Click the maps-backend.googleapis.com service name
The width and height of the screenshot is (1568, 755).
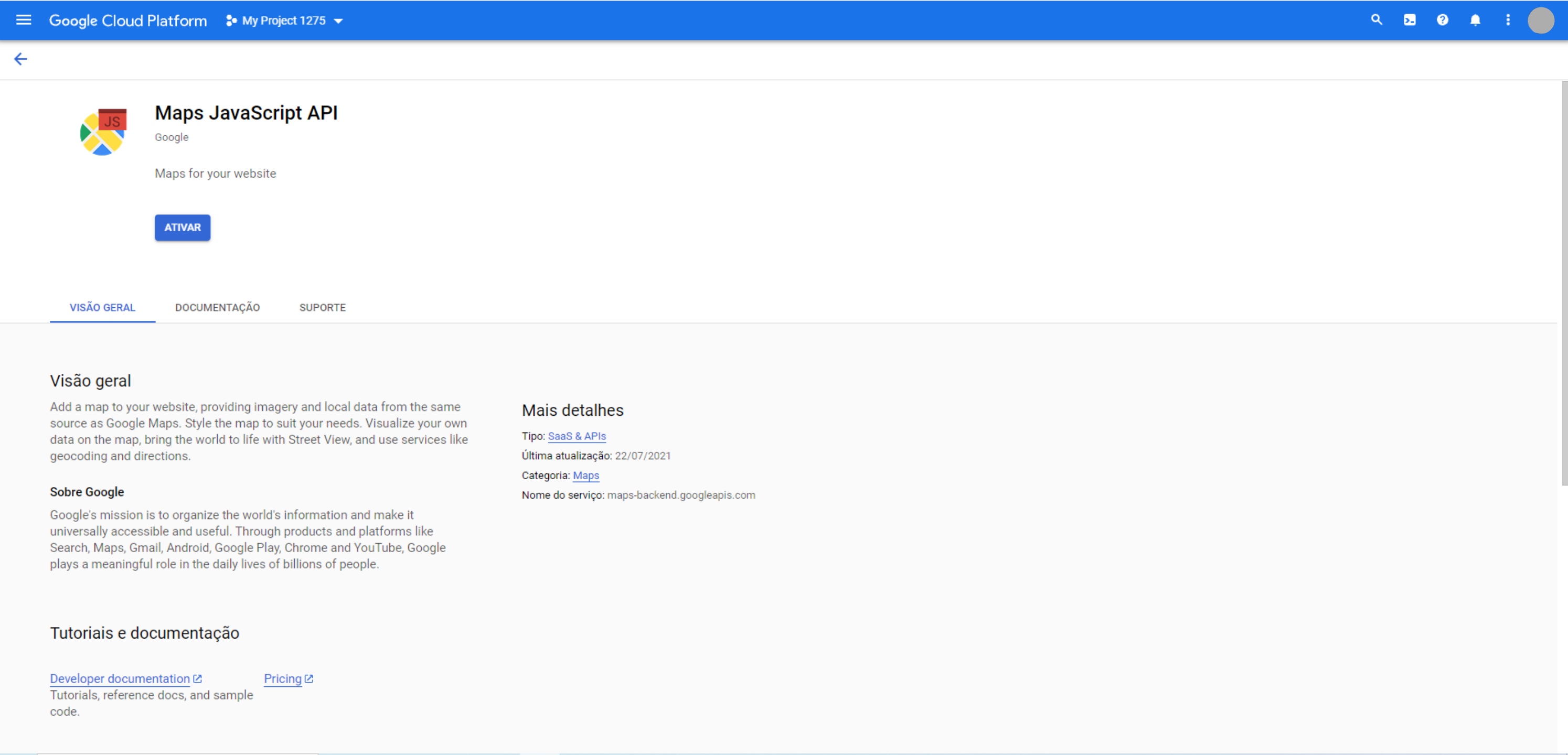[681, 494]
